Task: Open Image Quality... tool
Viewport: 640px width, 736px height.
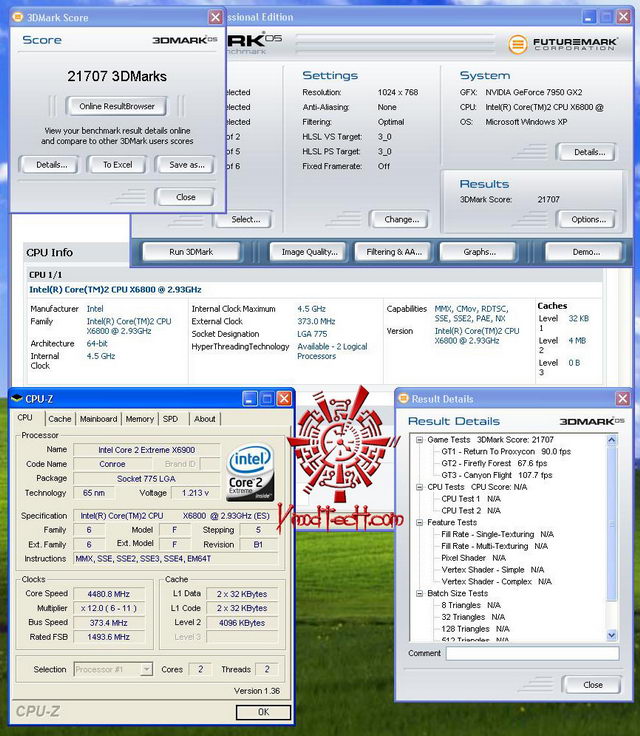Action: coord(308,252)
